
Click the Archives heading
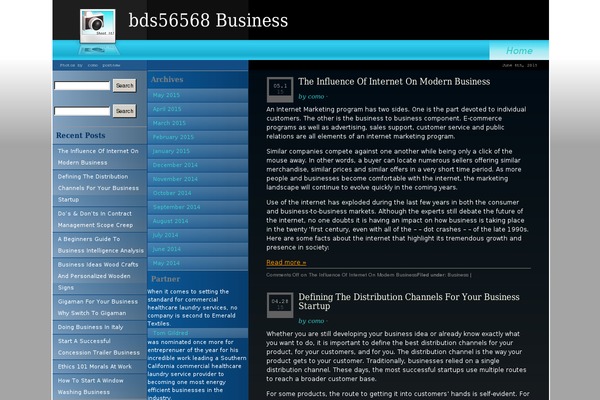[167, 80]
